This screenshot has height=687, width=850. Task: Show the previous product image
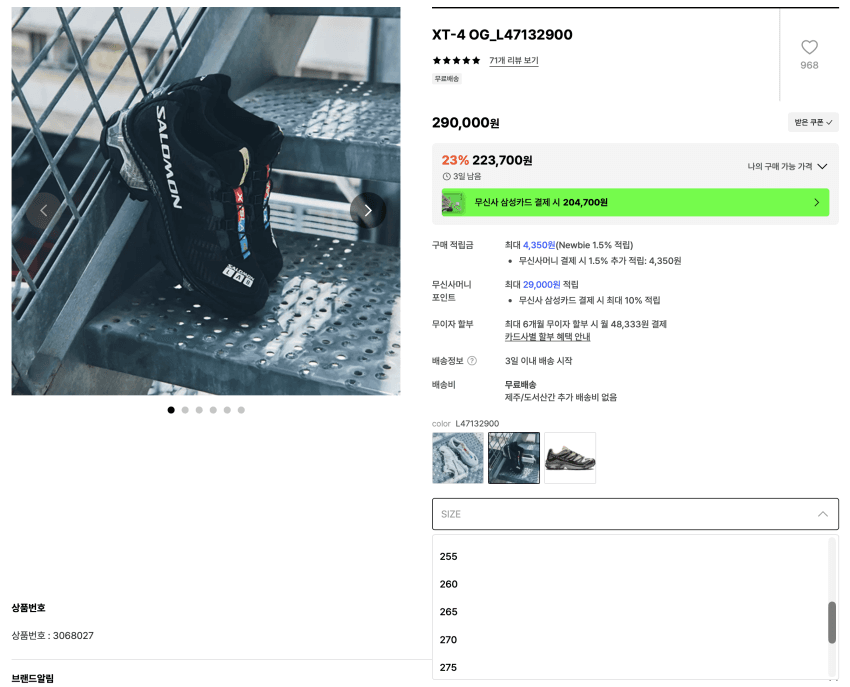pos(44,210)
